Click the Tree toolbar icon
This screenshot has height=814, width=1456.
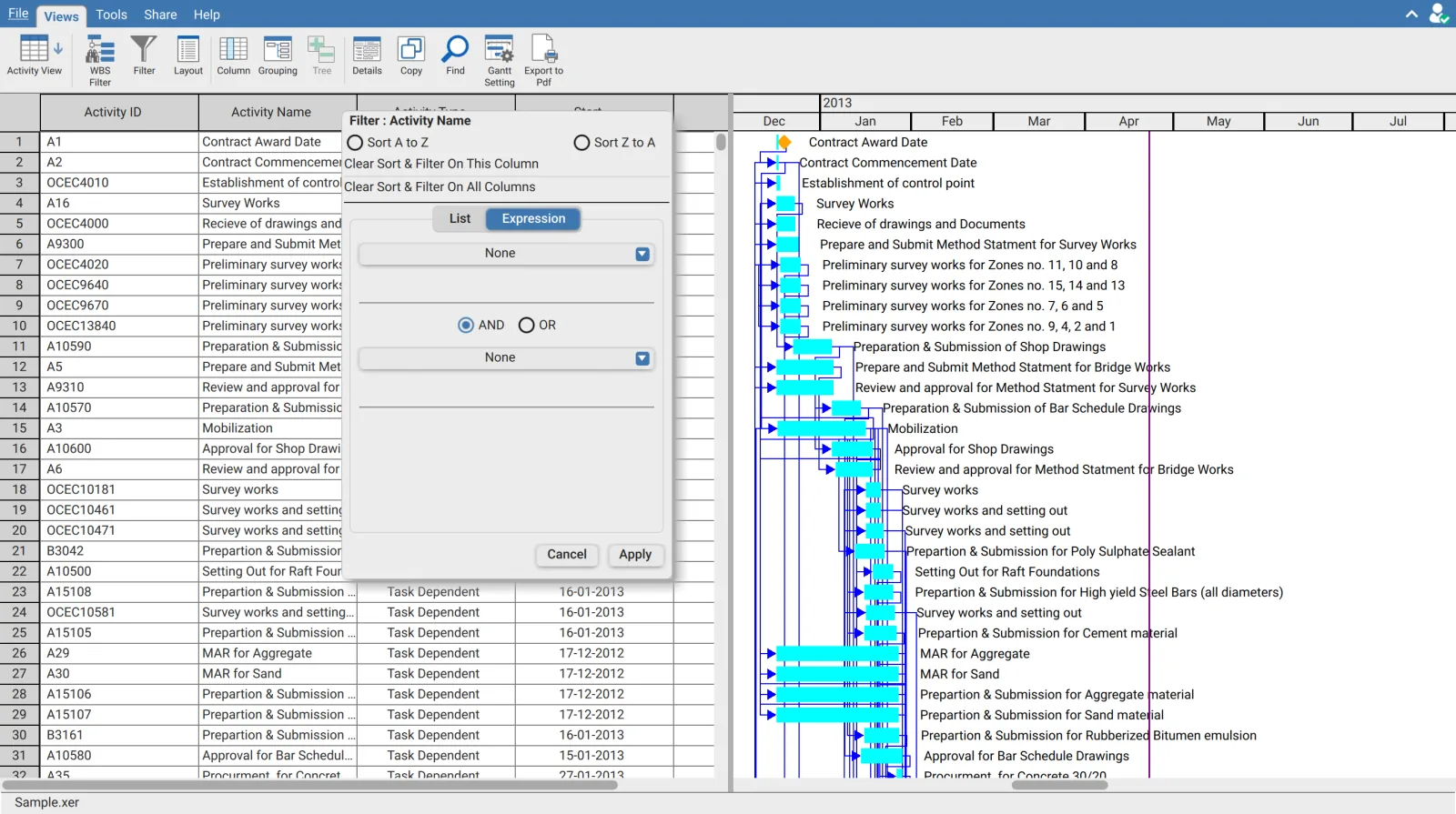[x=321, y=55]
